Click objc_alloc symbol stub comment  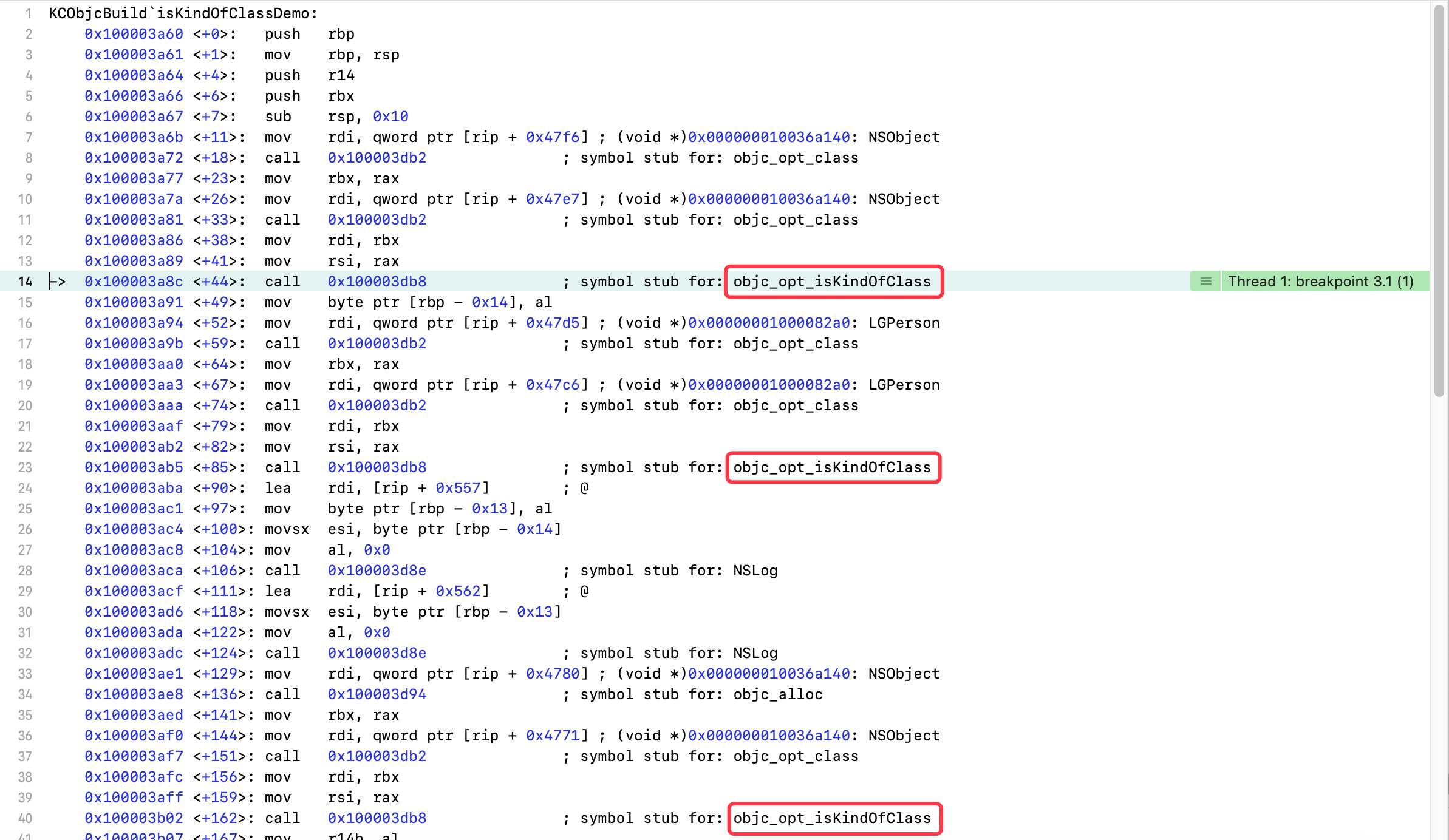[x=778, y=694]
